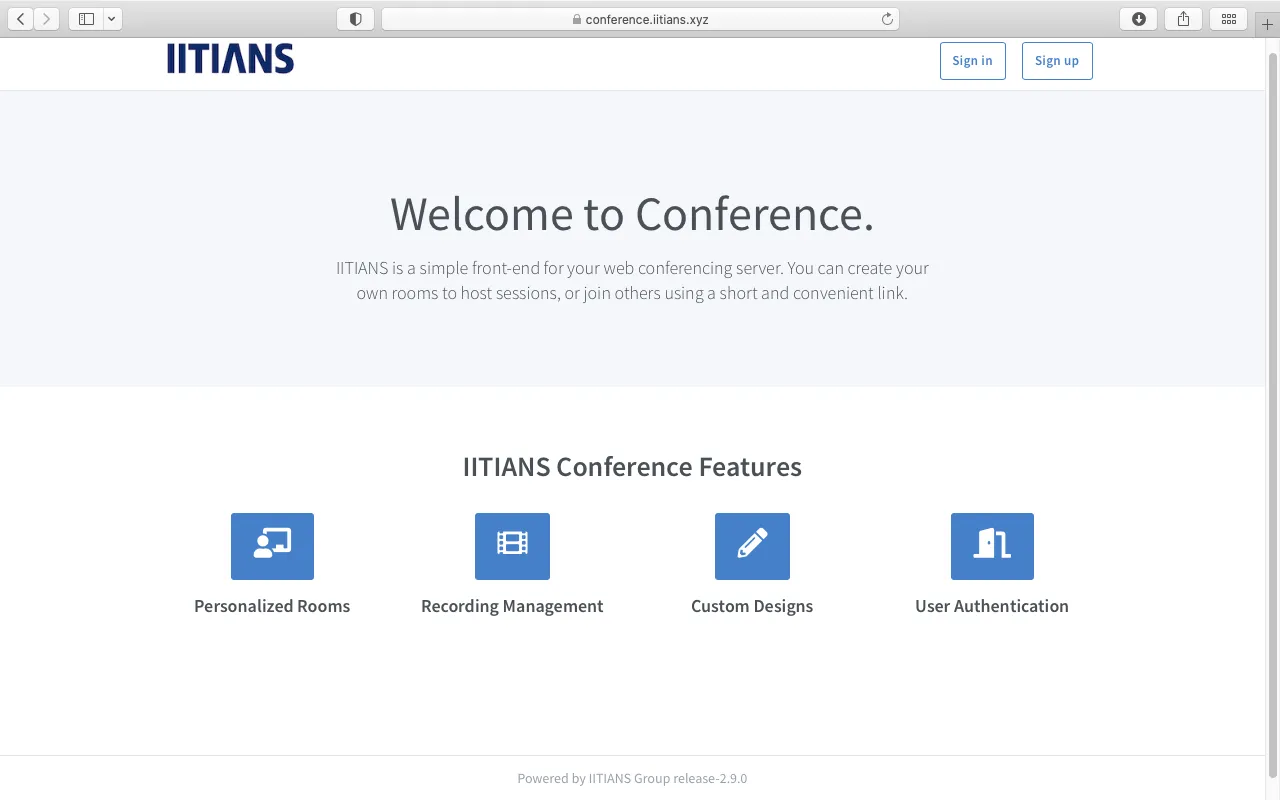1280x800 pixels.
Task: Click the "Custom Designs" label
Action: [x=752, y=606]
